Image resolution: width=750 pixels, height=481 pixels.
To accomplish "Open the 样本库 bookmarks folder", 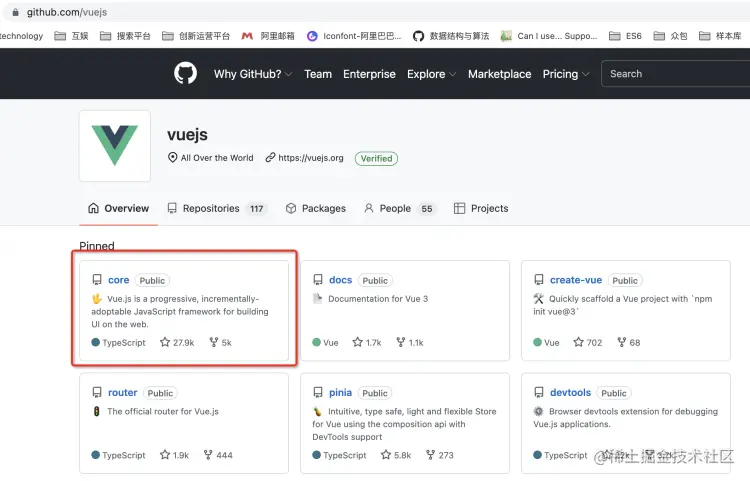I will (x=720, y=36).
